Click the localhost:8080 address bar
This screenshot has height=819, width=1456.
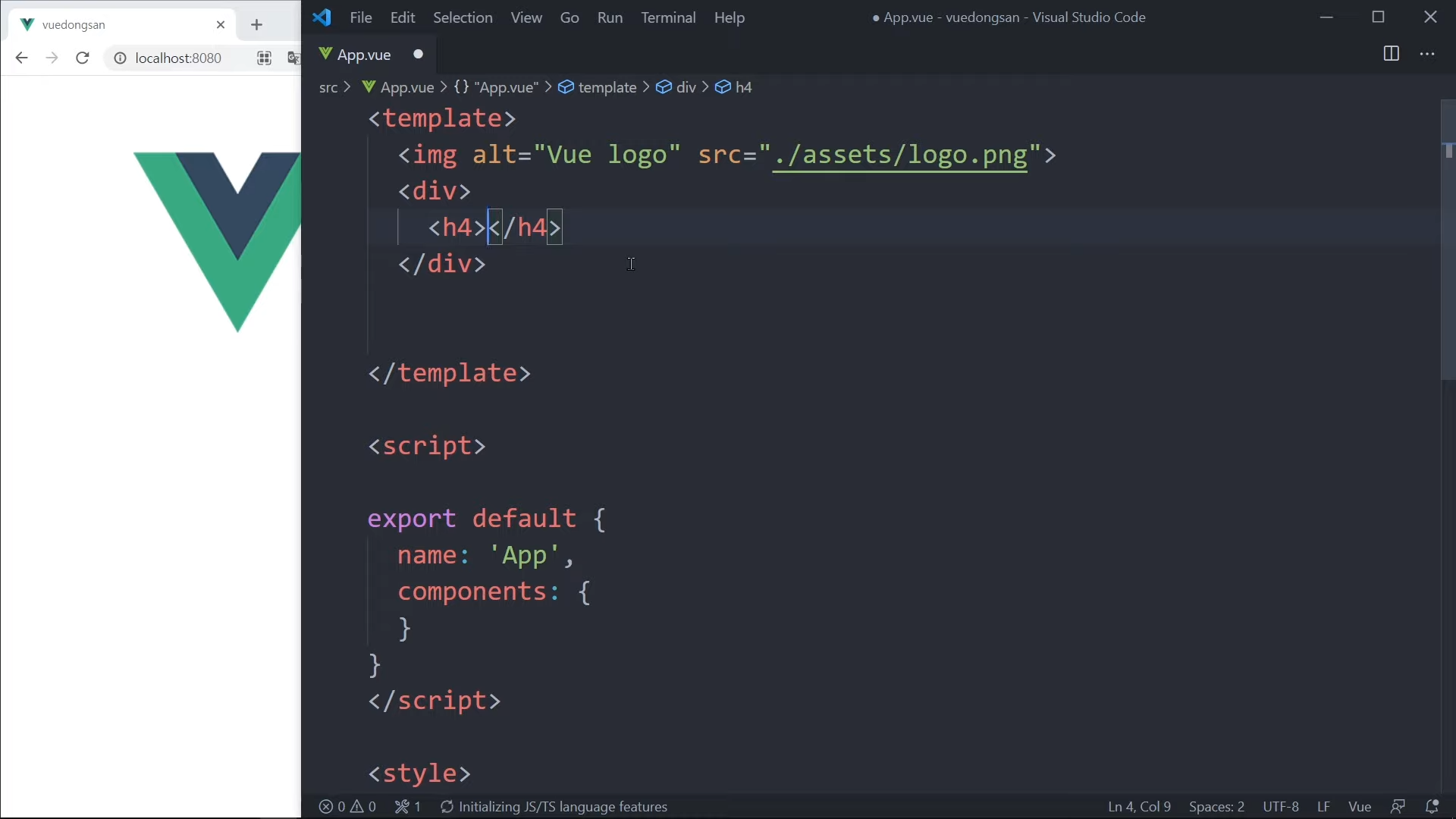tap(178, 58)
